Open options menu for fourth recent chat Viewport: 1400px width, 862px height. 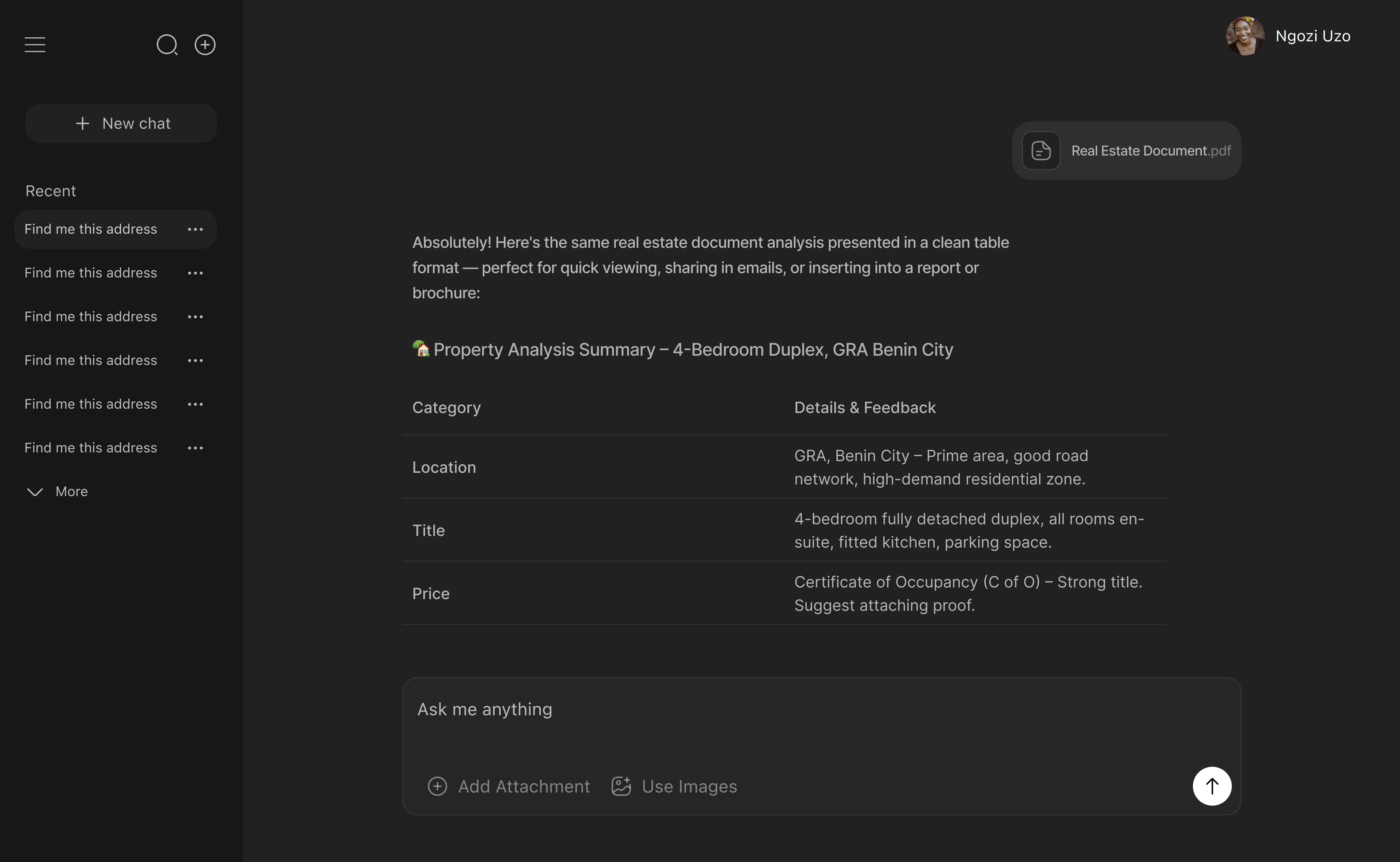click(195, 360)
